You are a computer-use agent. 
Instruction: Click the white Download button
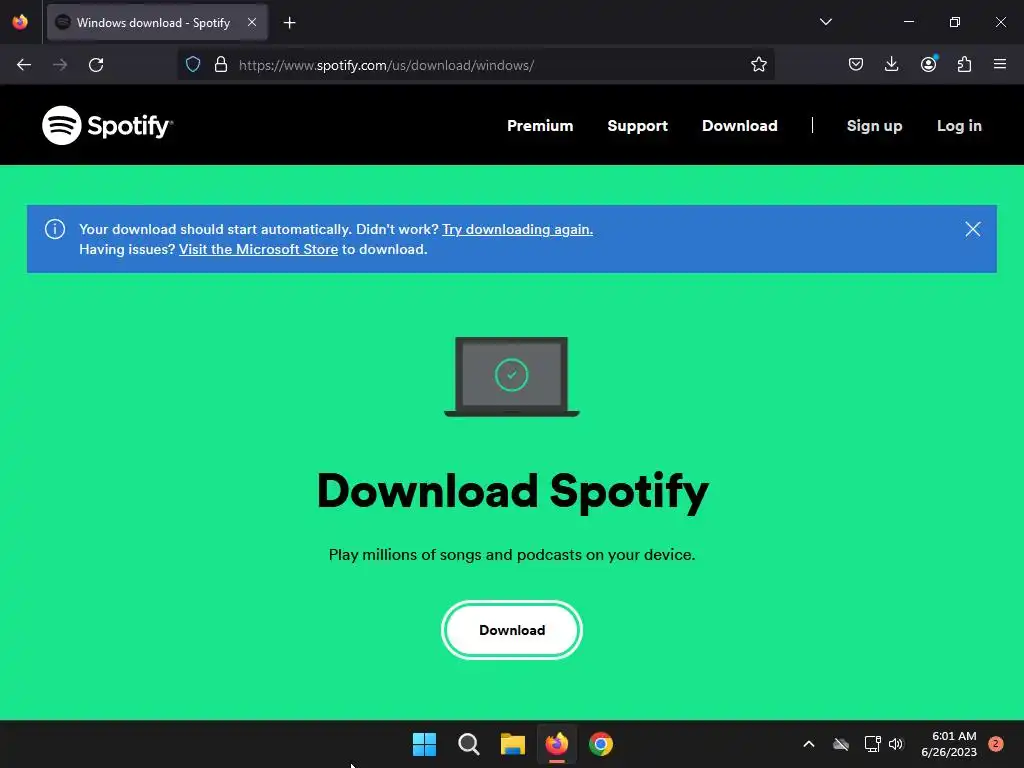click(512, 630)
